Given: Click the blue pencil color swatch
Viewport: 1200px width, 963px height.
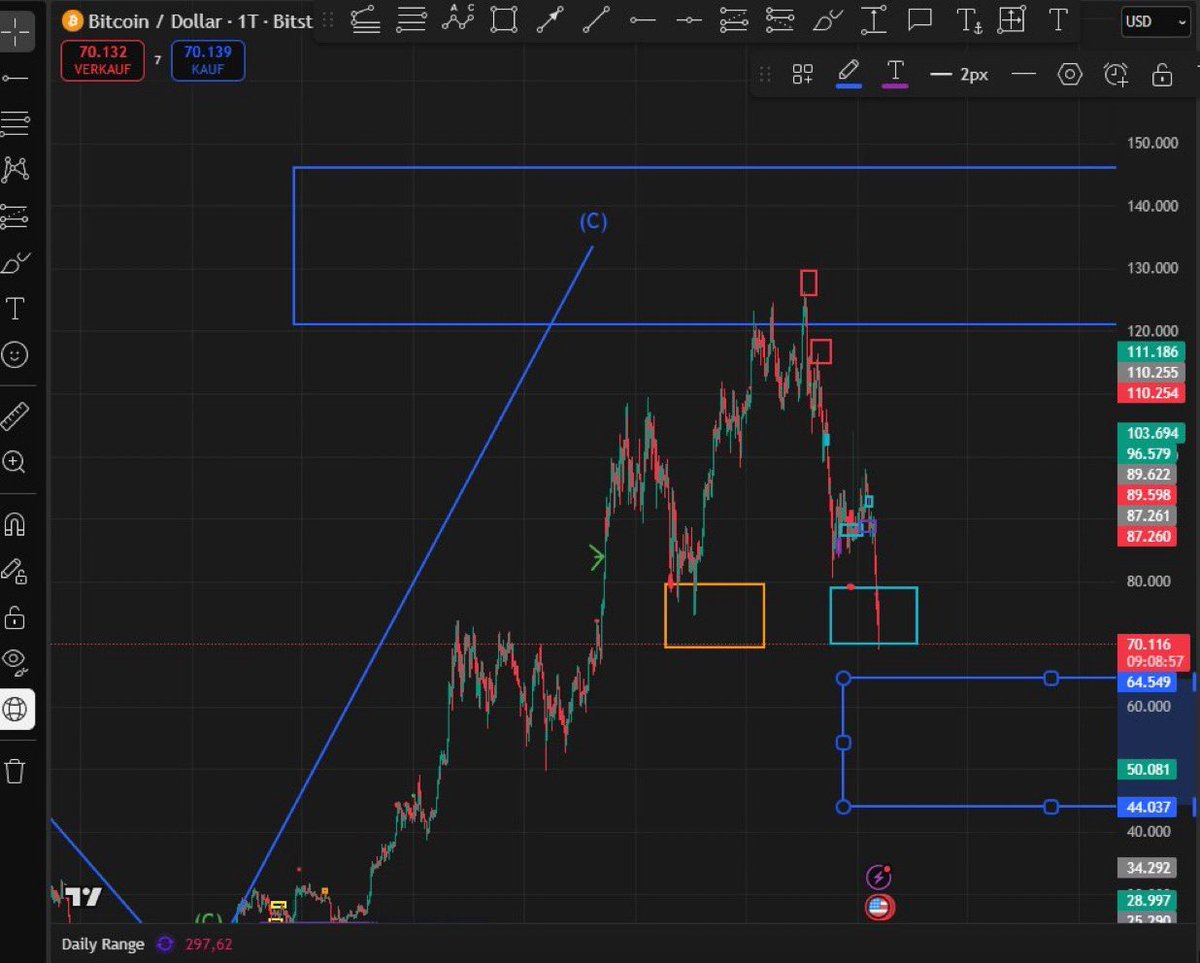Looking at the screenshot, I should (849, 86).
